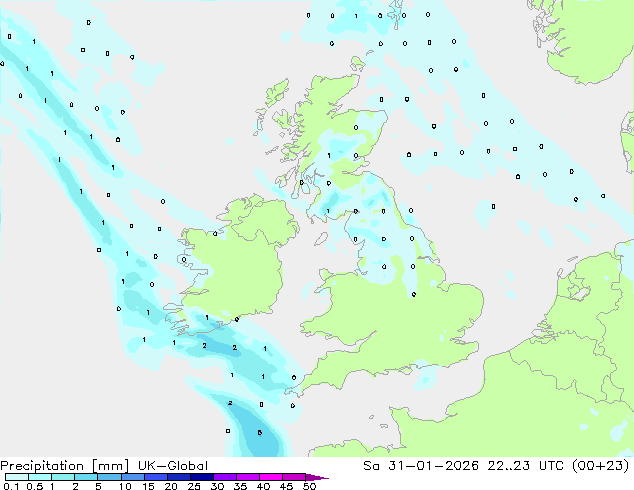
Task: Click the '25' legend value label
Action: pos(194,486)
